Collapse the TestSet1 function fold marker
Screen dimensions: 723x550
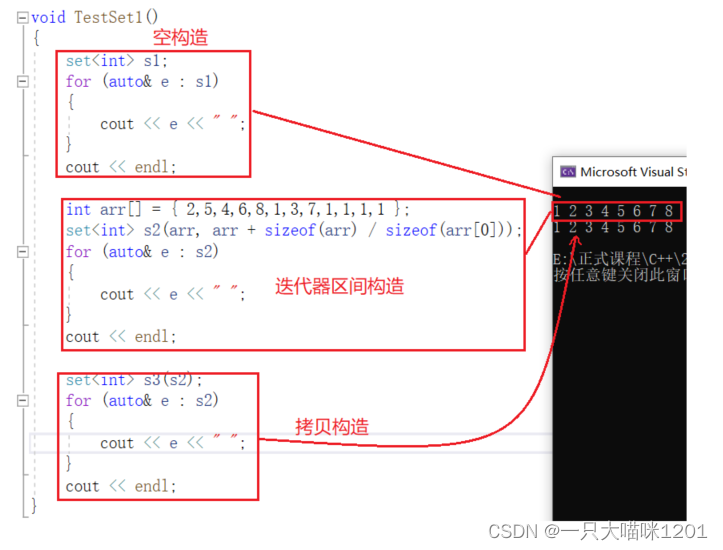pos(22,18)
